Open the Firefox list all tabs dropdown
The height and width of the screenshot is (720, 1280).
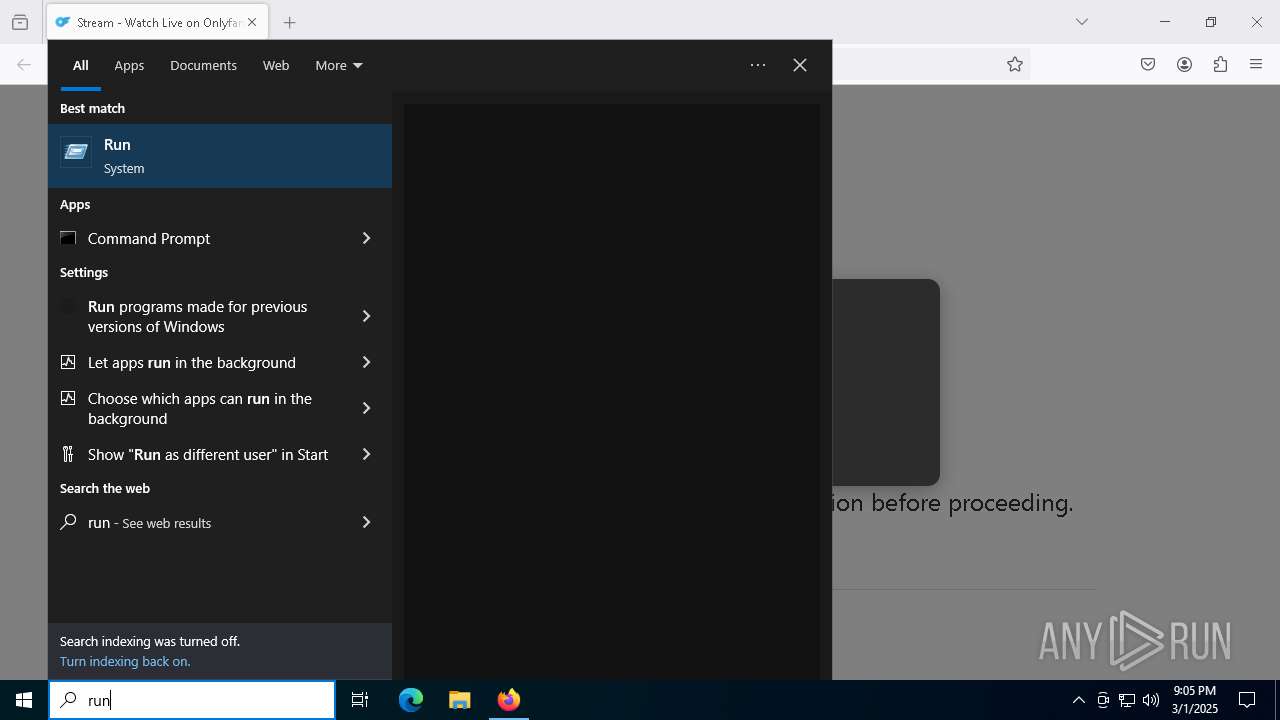click(1082, 22)
